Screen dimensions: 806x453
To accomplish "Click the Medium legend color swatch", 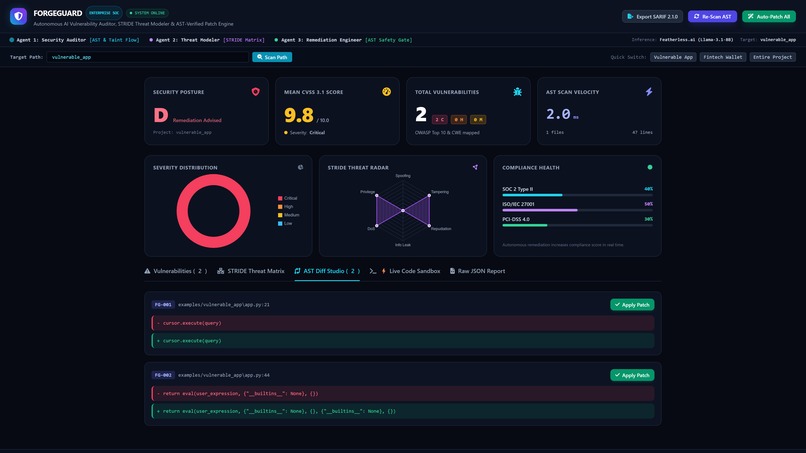I will (280, 215).
